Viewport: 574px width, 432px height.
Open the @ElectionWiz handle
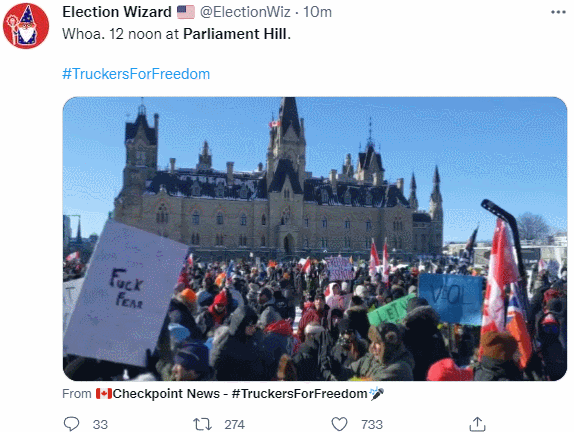[x=245, y=12]
